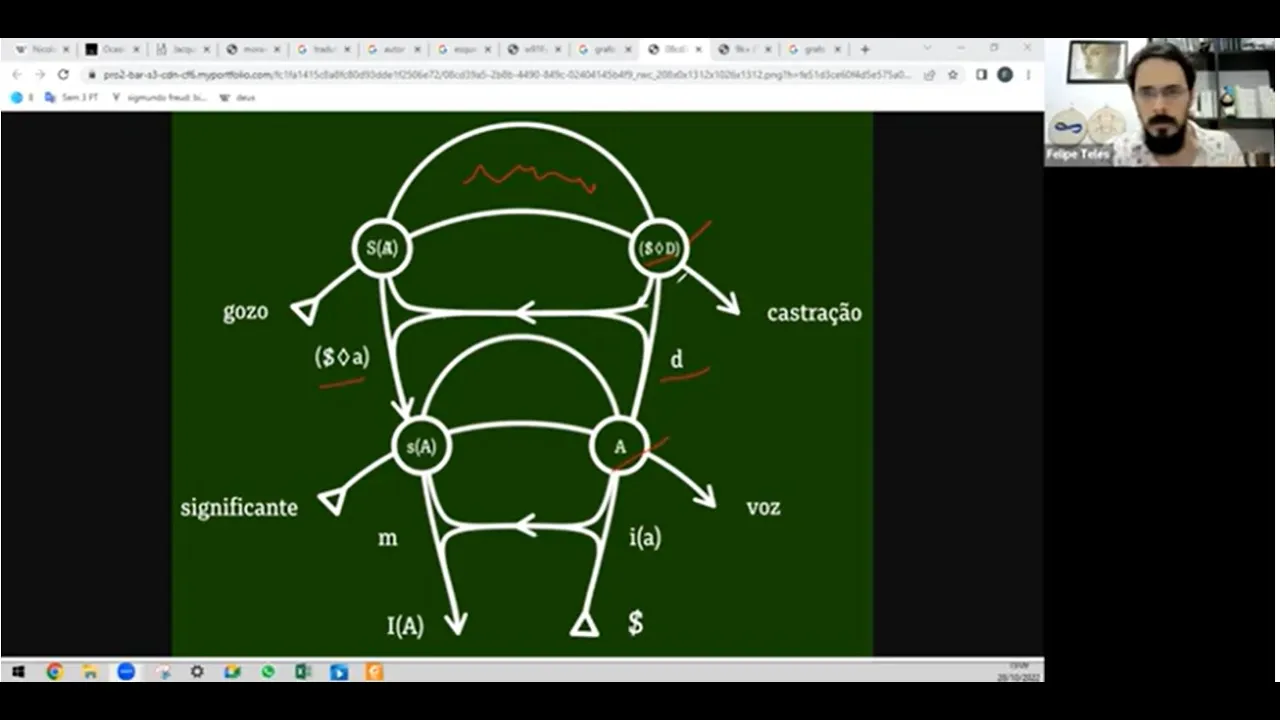Viewport: 1280px width, 720px height.
Task: Click the word castração in the graph
Action: point(814,313)
